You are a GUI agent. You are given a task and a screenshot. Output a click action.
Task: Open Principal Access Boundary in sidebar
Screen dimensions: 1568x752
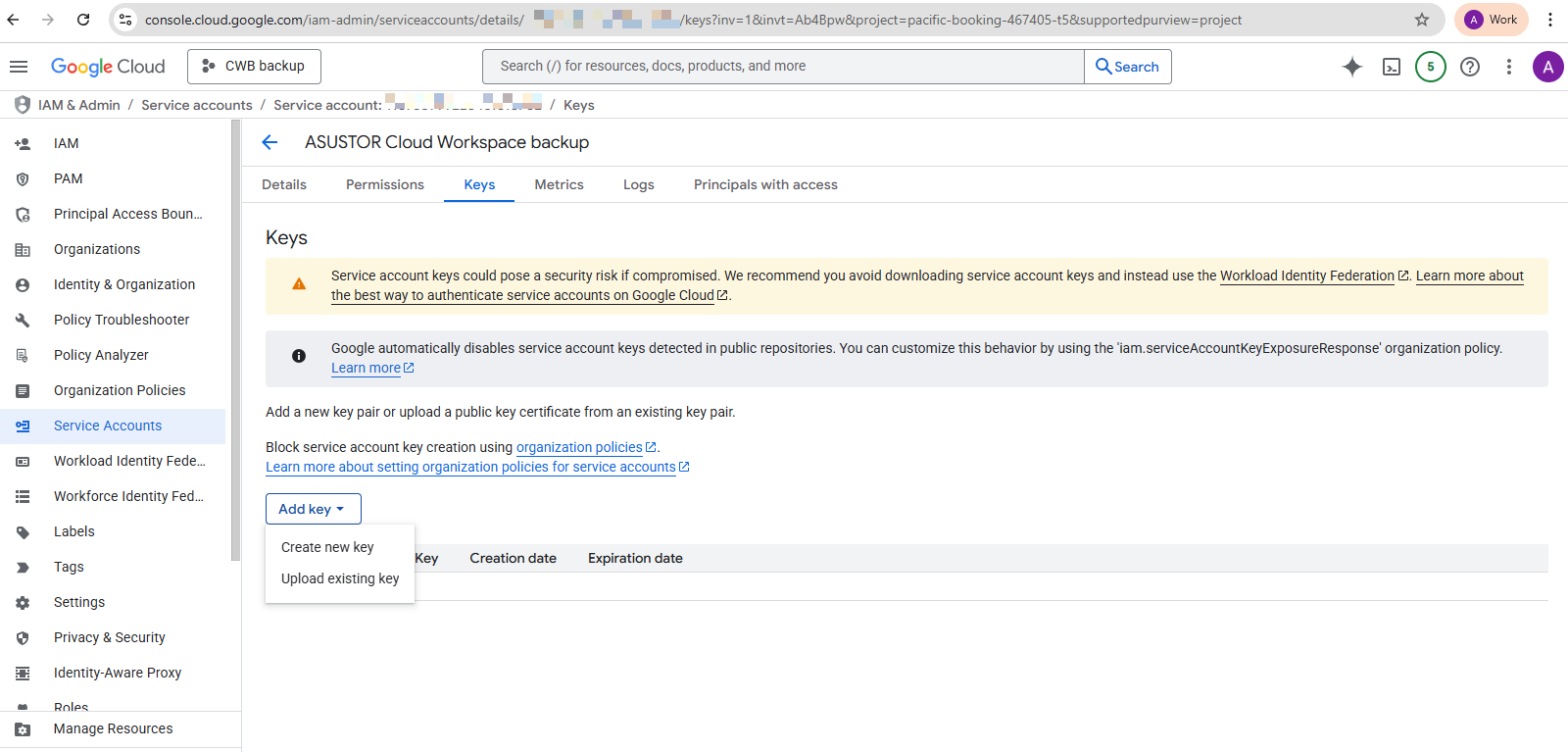tap(113, 214)
